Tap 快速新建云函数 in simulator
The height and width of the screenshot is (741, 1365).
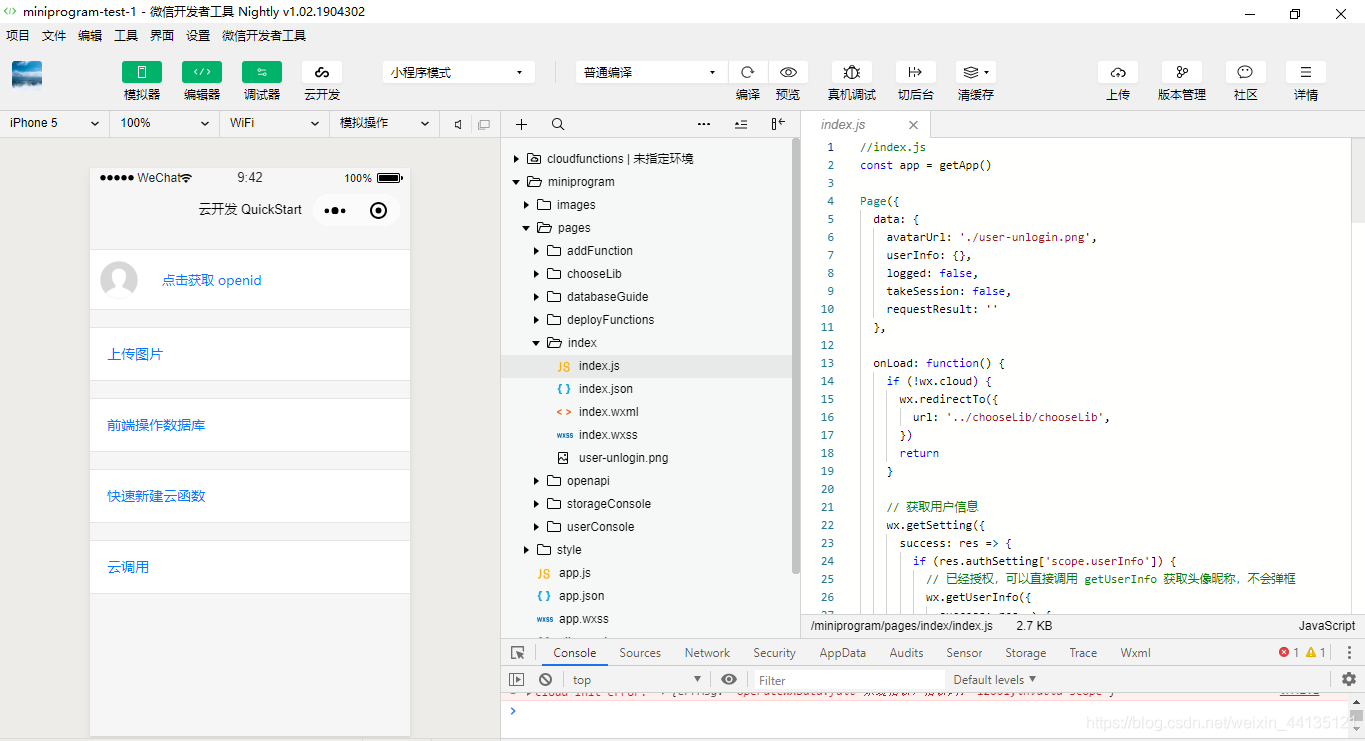pyautogui.click(x=156, y=496)
